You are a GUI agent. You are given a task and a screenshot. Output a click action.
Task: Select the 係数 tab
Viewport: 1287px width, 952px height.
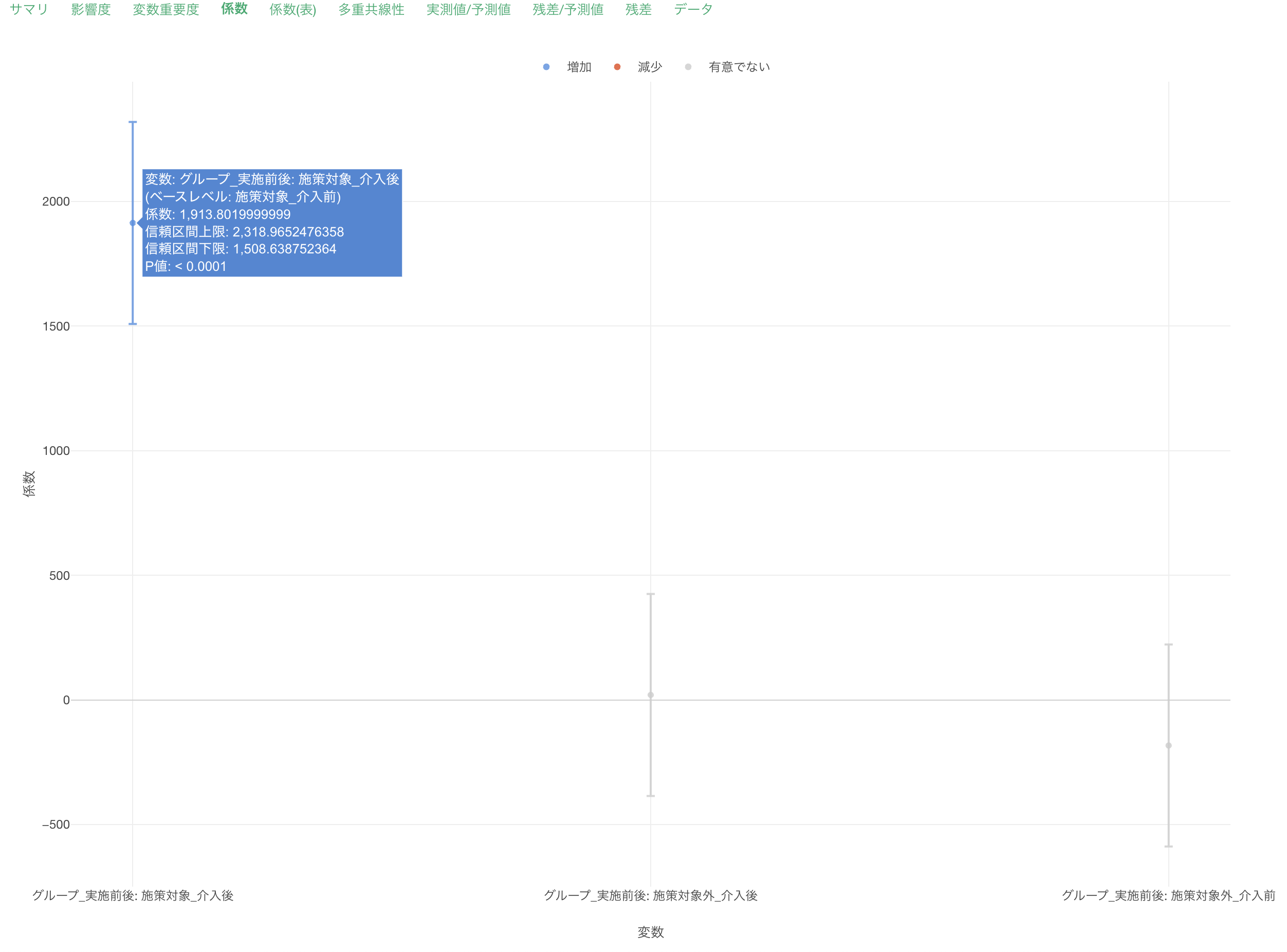234,9
